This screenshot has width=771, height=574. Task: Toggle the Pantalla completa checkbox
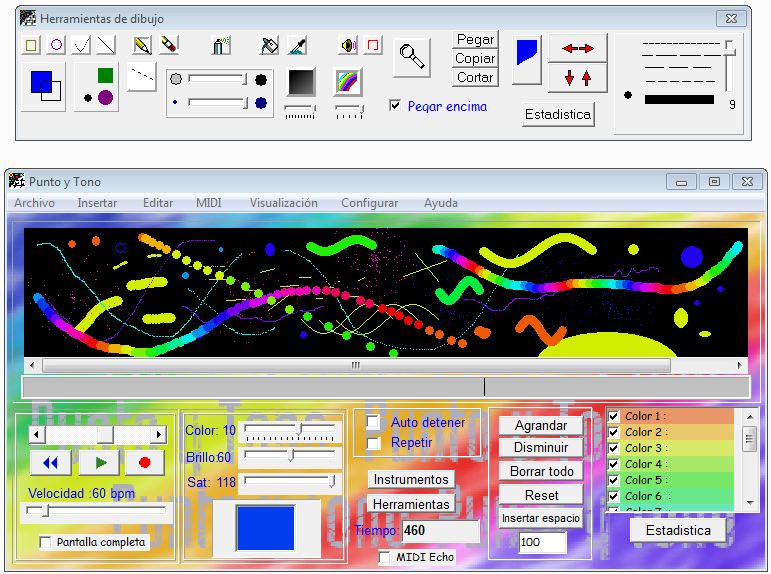point(45,542)
